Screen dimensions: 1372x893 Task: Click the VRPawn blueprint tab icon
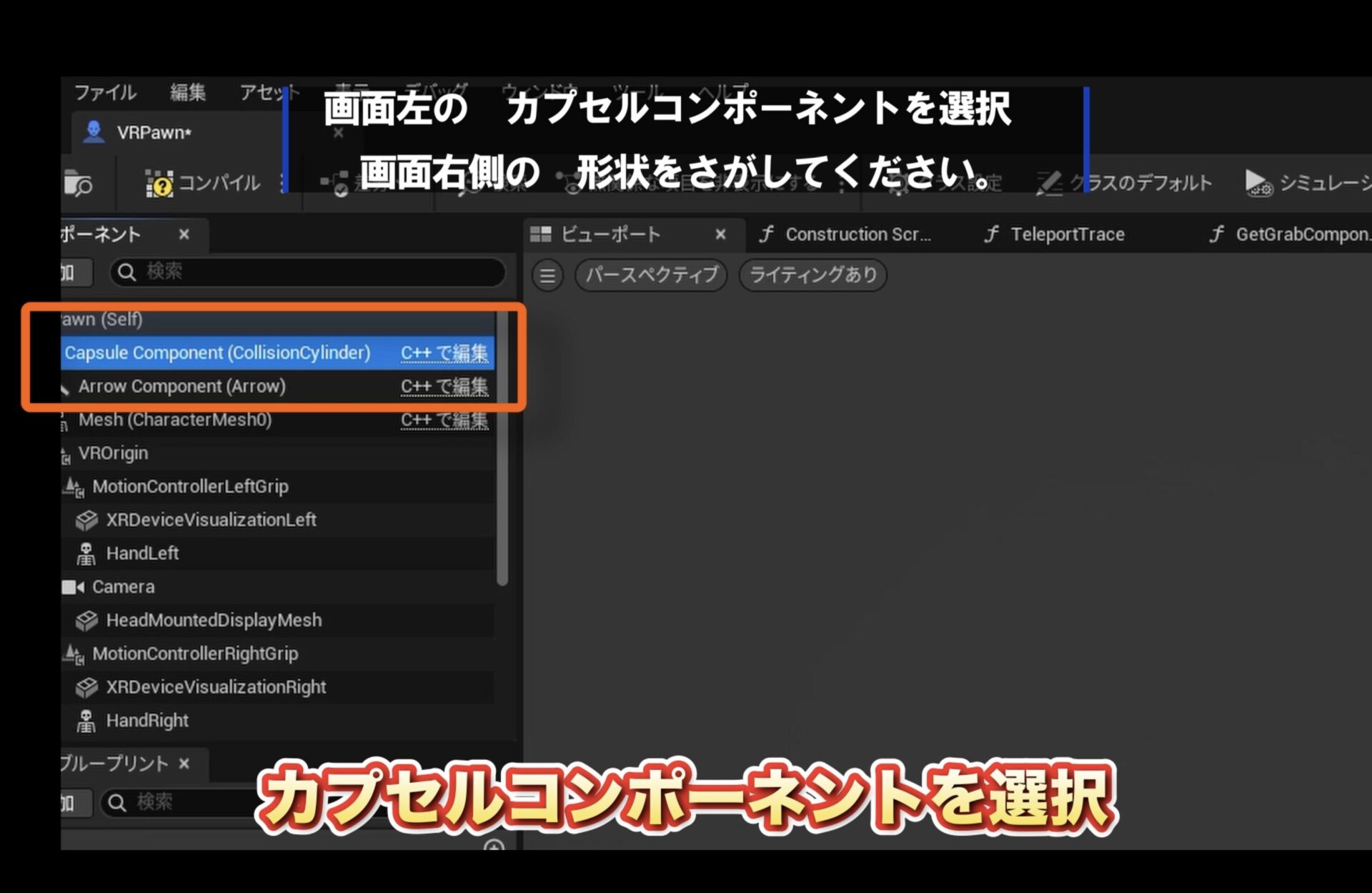(x=94, y=132)
